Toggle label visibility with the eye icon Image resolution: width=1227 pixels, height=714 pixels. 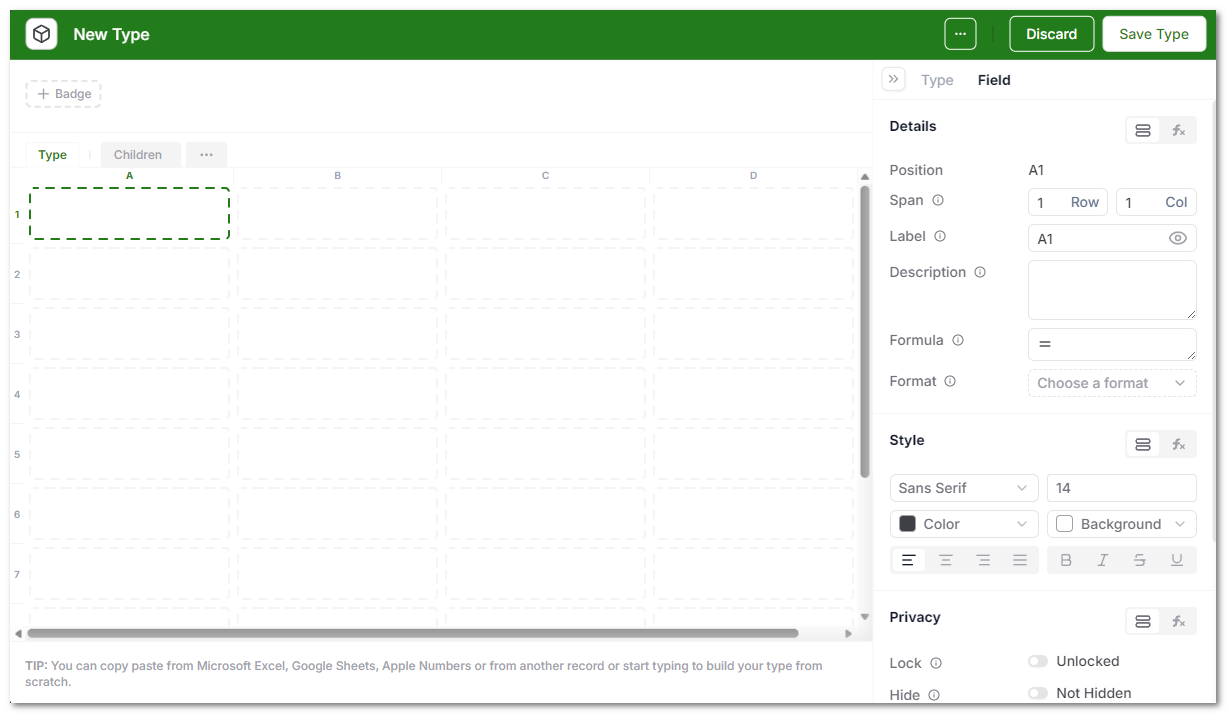[1180, 238]
